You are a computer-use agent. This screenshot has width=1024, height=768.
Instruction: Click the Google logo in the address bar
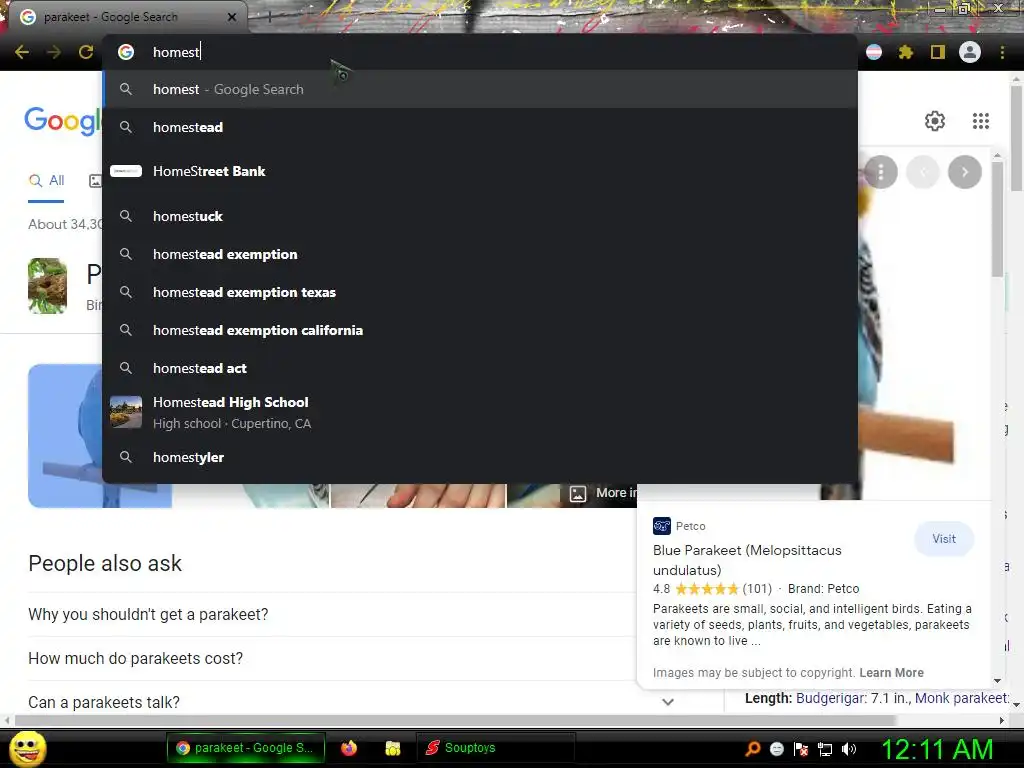coord(126,52)
